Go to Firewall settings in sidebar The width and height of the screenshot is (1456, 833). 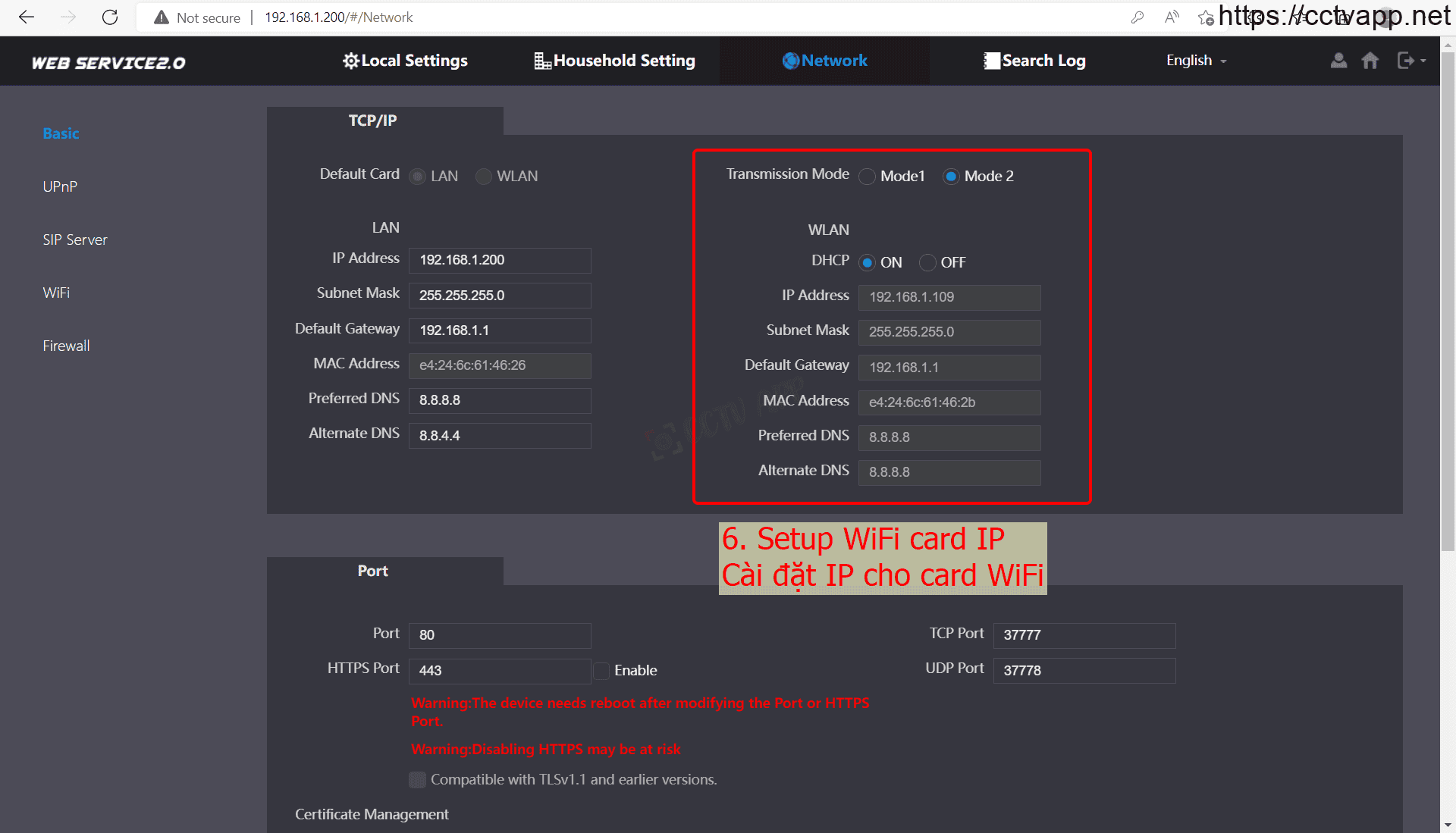(x=66, y=346)
